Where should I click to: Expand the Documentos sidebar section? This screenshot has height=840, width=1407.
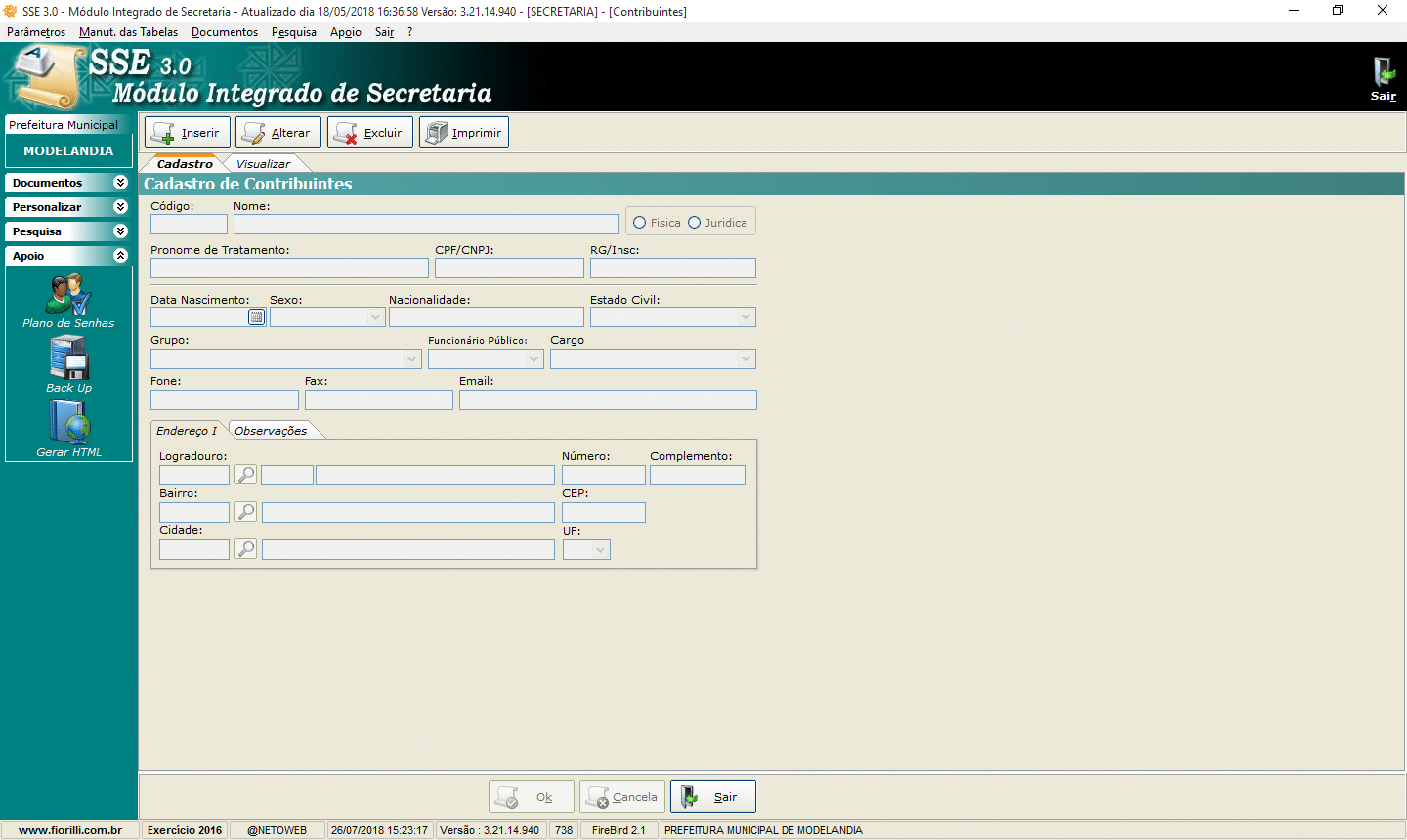(x=120, y=183)
